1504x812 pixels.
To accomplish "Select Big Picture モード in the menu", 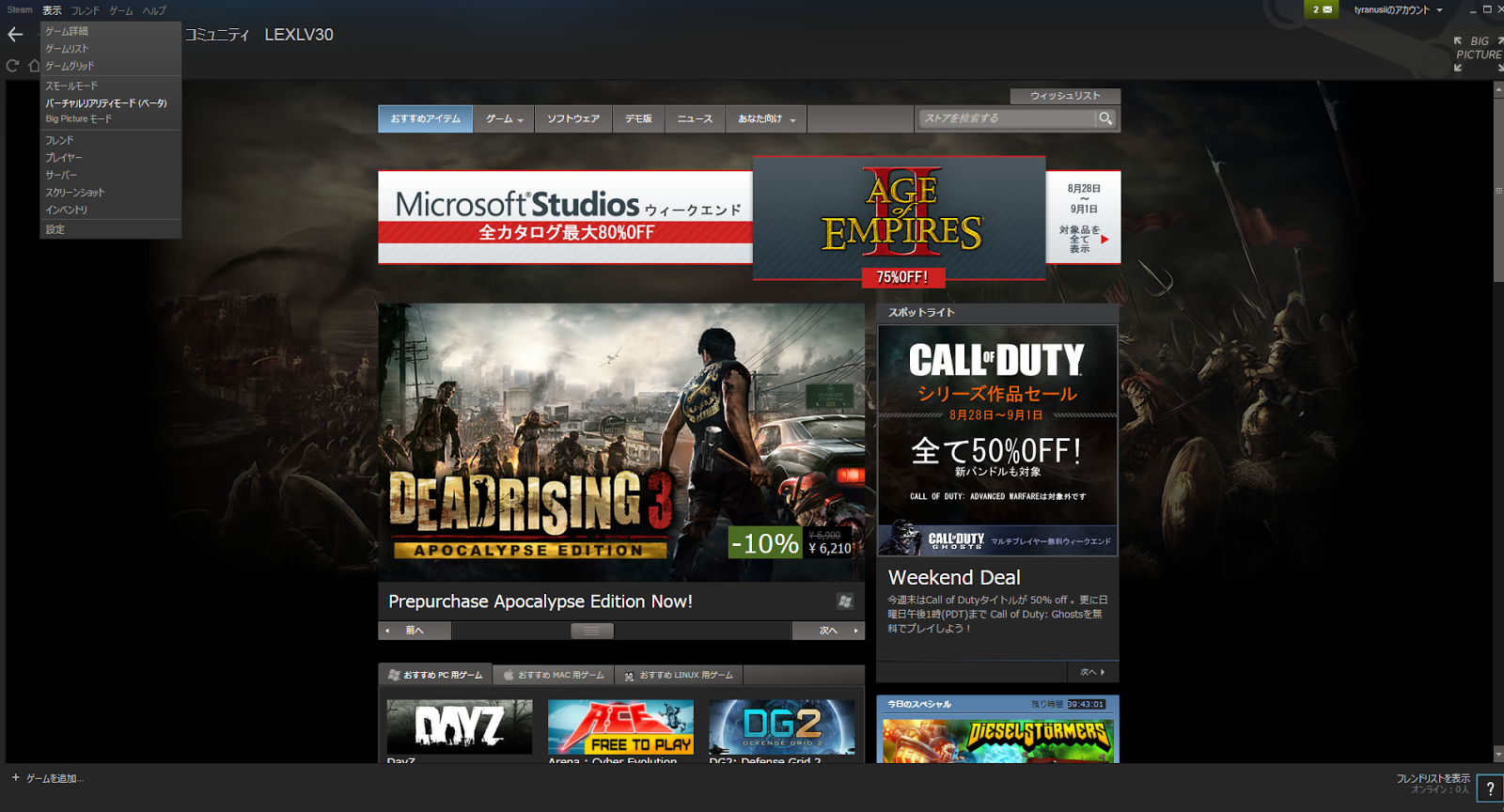I will pos(110,119).
